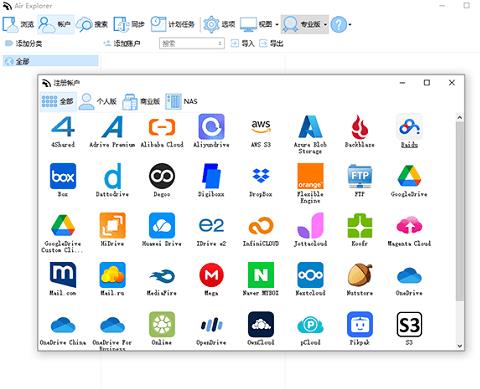Screen dimensions: 480x389
Task: Switch to the business edition tab
Action: click(141, 101)
